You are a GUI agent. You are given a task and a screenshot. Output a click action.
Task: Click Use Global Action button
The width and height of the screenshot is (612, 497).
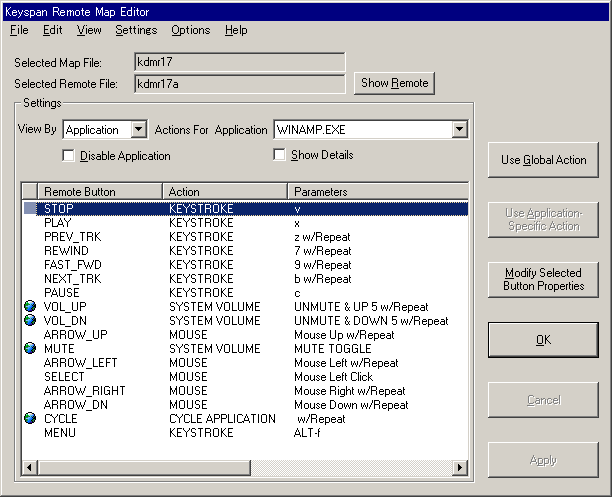[543, 160]
